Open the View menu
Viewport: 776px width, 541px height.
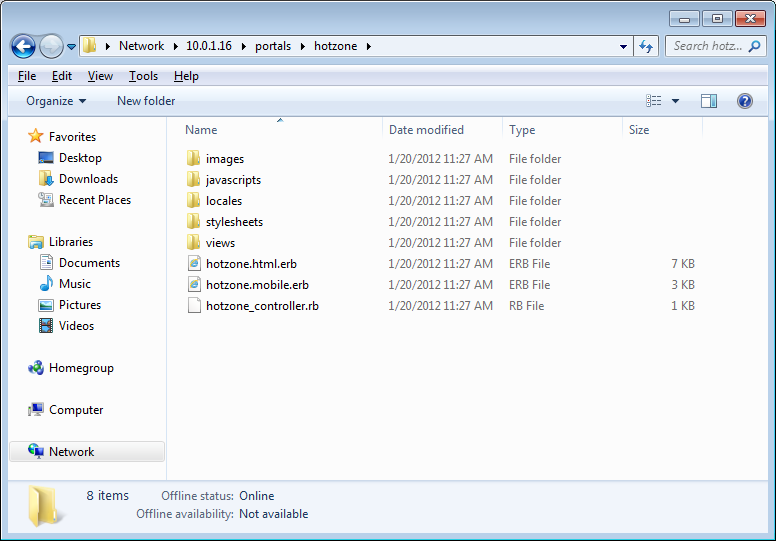click(100, 76)
